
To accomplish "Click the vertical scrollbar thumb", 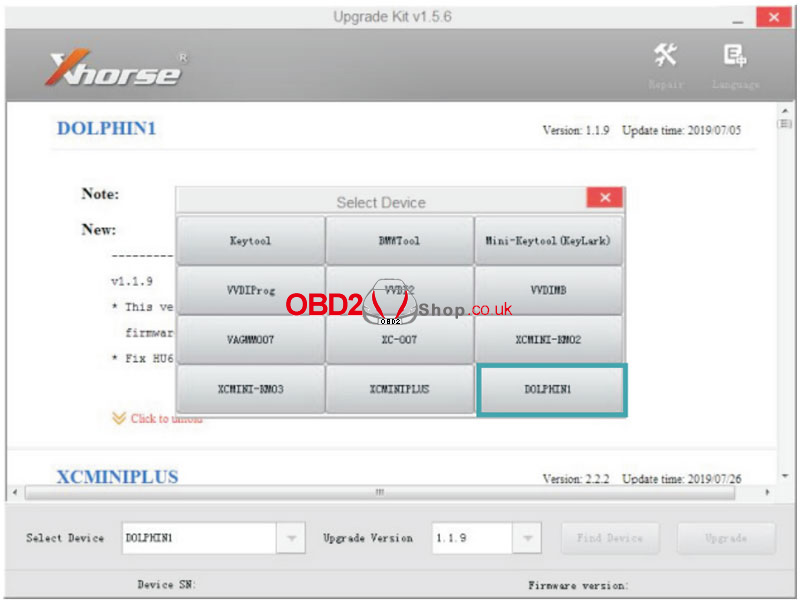I will [x=785, y=124].
